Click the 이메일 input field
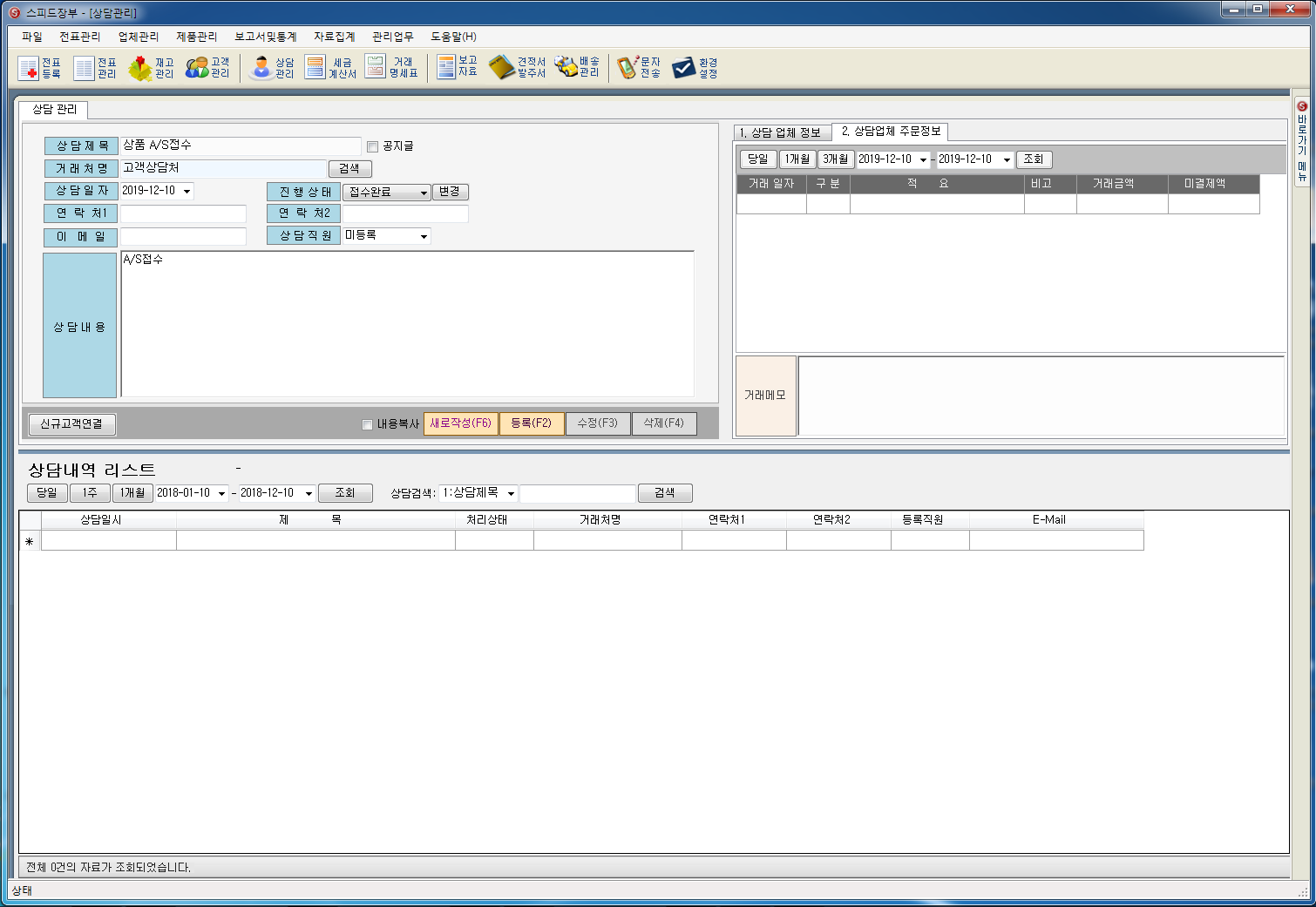Screen dimensions: 1316x907 [x=183, y=237]
